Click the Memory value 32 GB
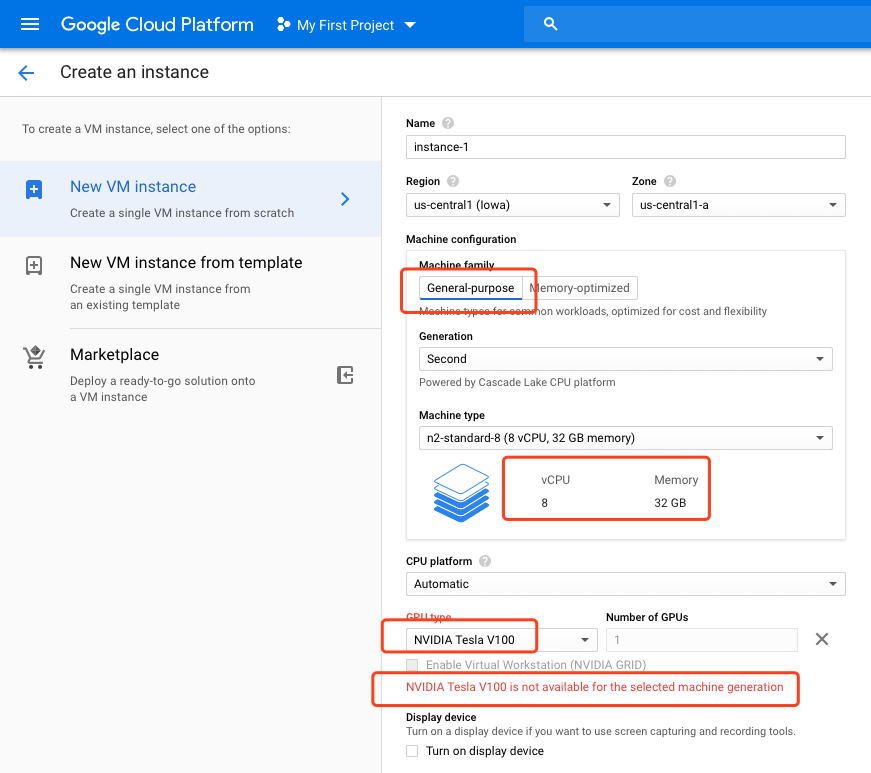Image resolution: width=871 pixels, height=773 pixels. point(670,503)
